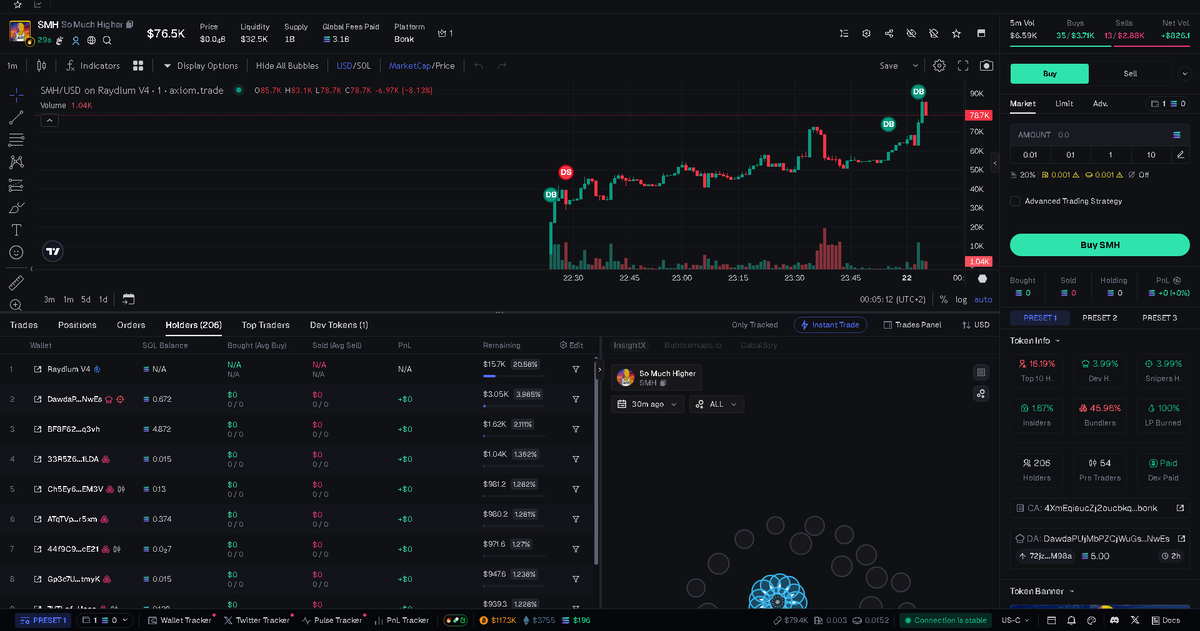
Task: Toggle fullscreen chart mode
Action: tap(963, 66)
